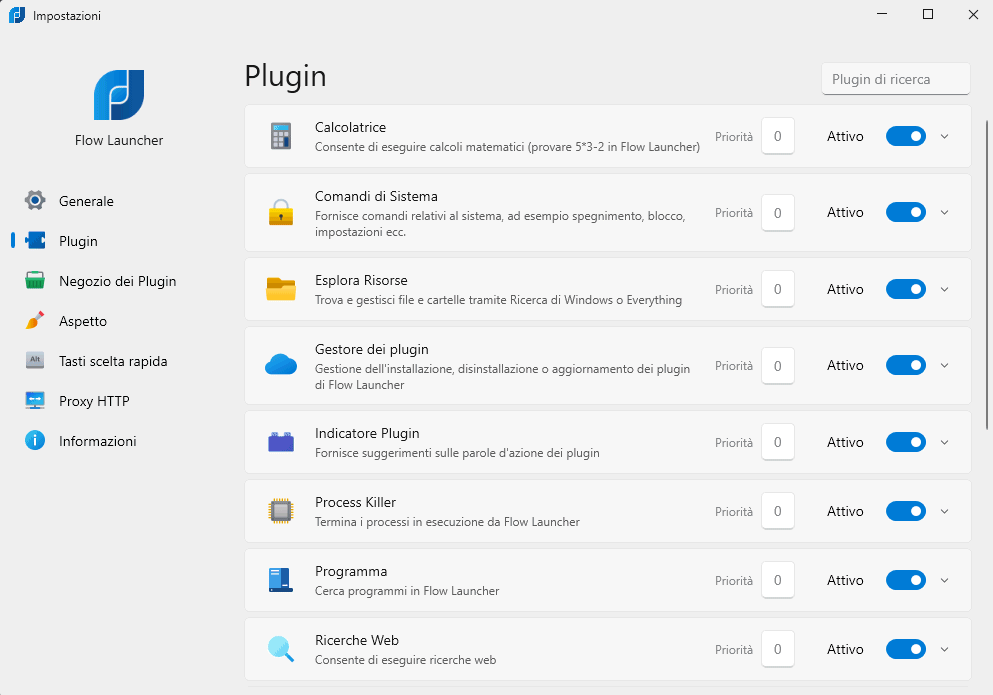Click the Calcolatrice plugin title
993x695 pixels.
point(350,127)
